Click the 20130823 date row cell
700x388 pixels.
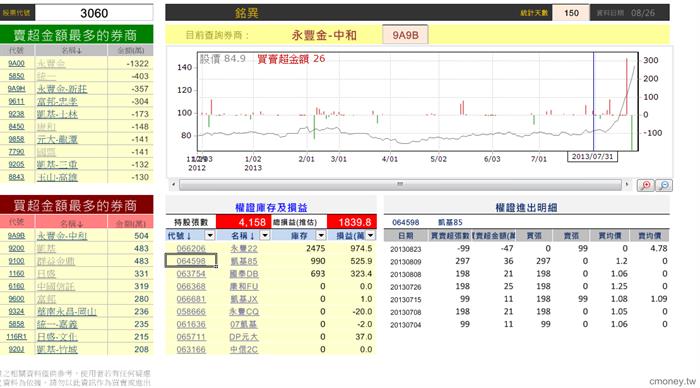[405, 249]
